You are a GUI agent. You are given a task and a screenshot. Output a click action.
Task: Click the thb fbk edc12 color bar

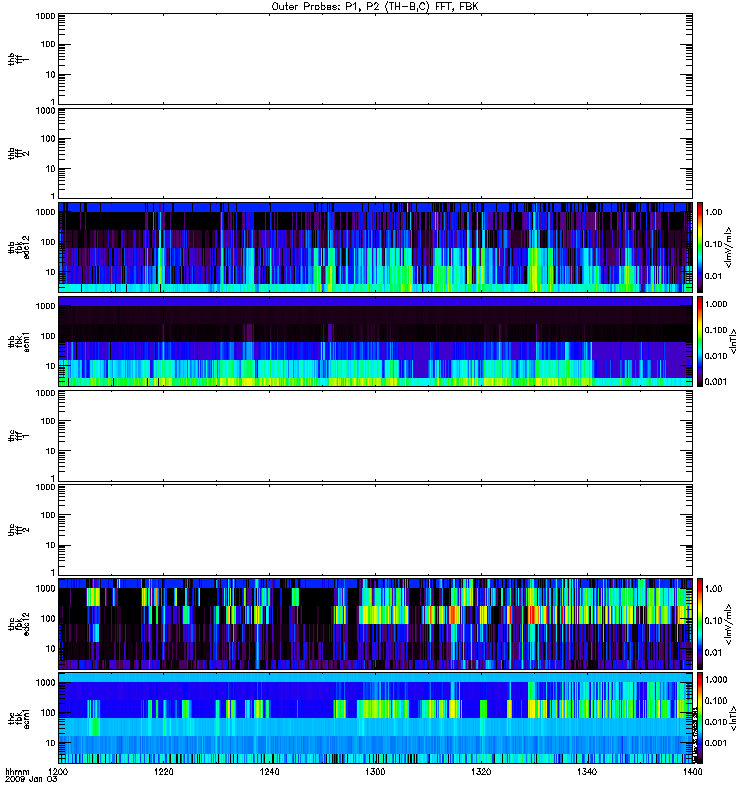point(700,247)
